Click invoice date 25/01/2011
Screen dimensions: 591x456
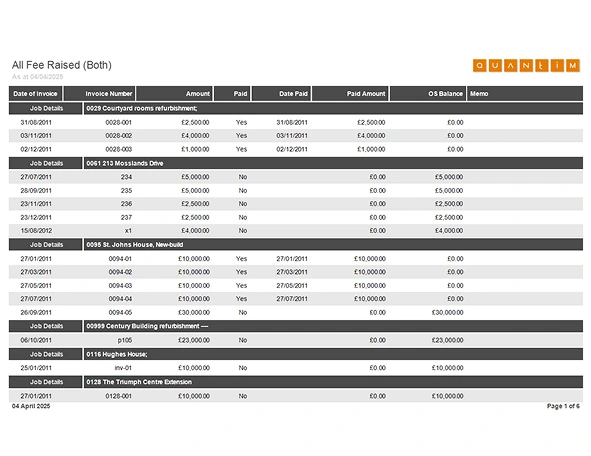36,368
